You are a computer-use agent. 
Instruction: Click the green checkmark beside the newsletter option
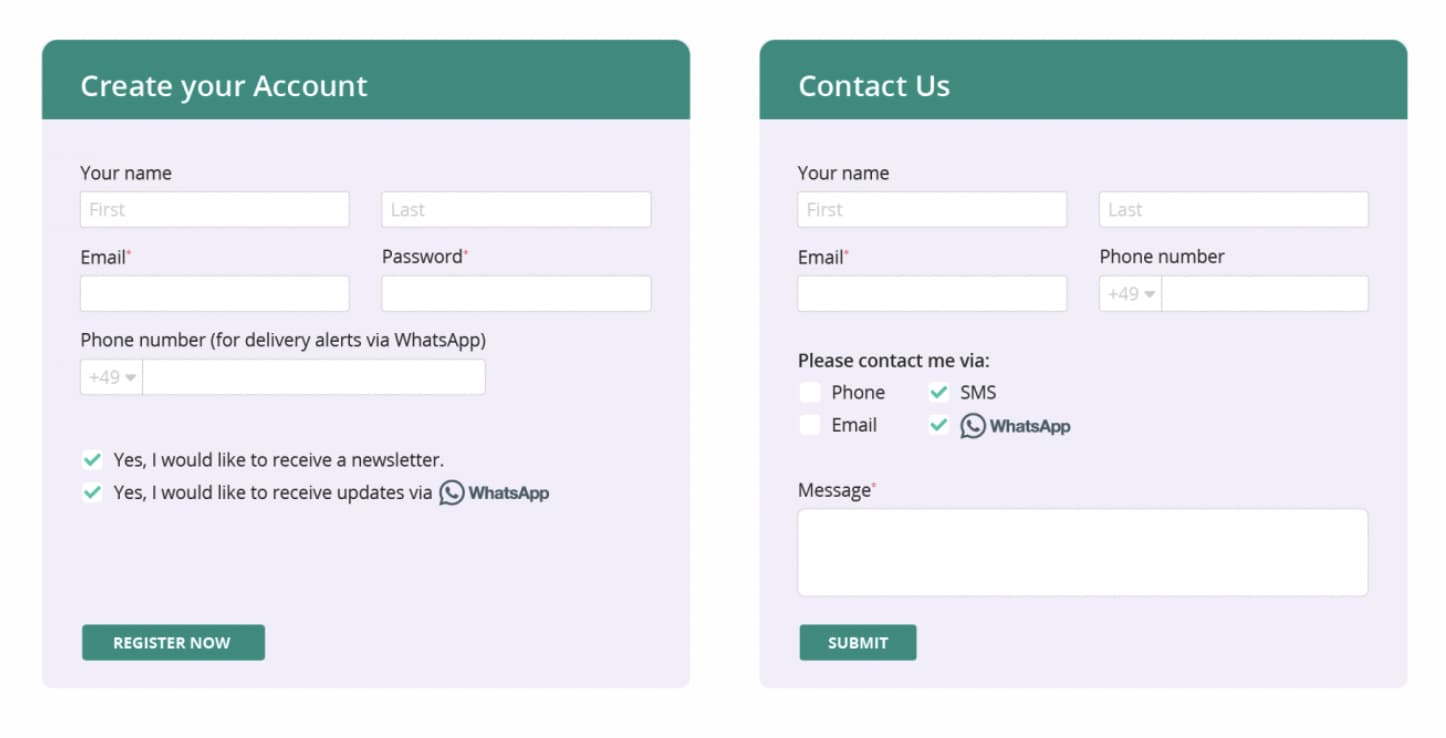(x=92, y=459)
